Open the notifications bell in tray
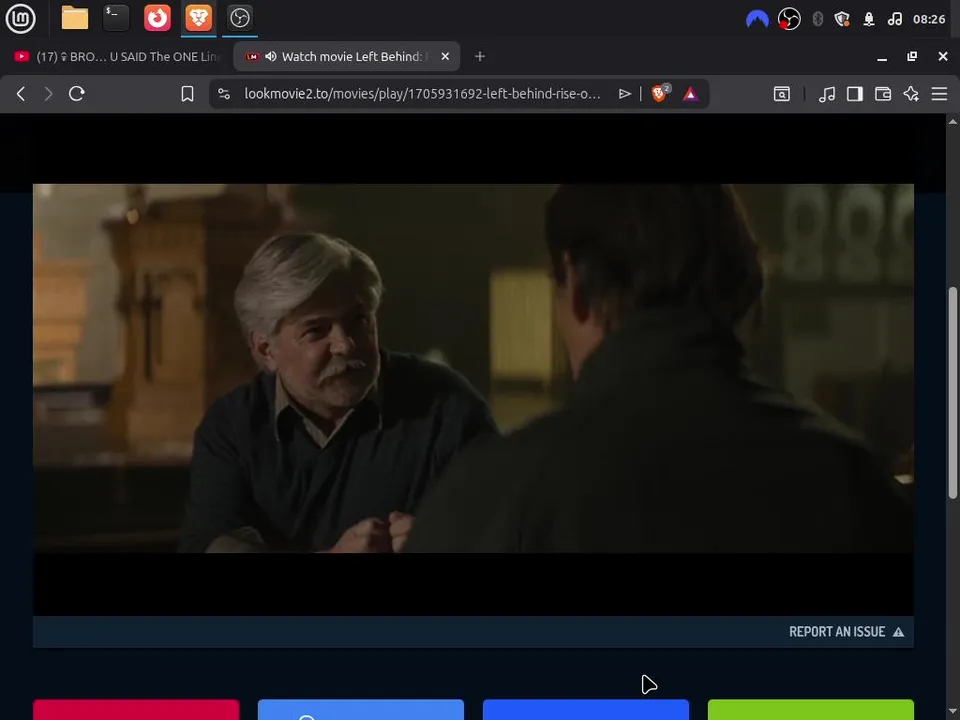Screen dimensions: 960x720 click(x=868, y=20)
